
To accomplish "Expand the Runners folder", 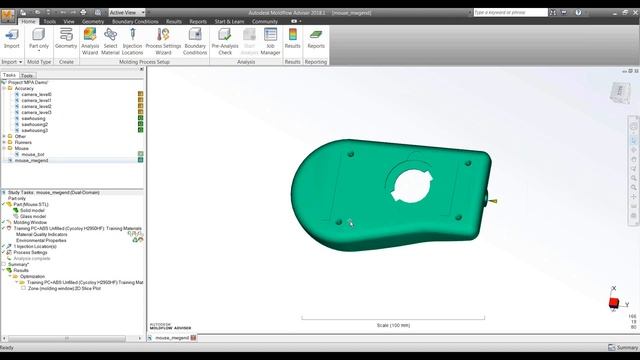I will 4,142.
